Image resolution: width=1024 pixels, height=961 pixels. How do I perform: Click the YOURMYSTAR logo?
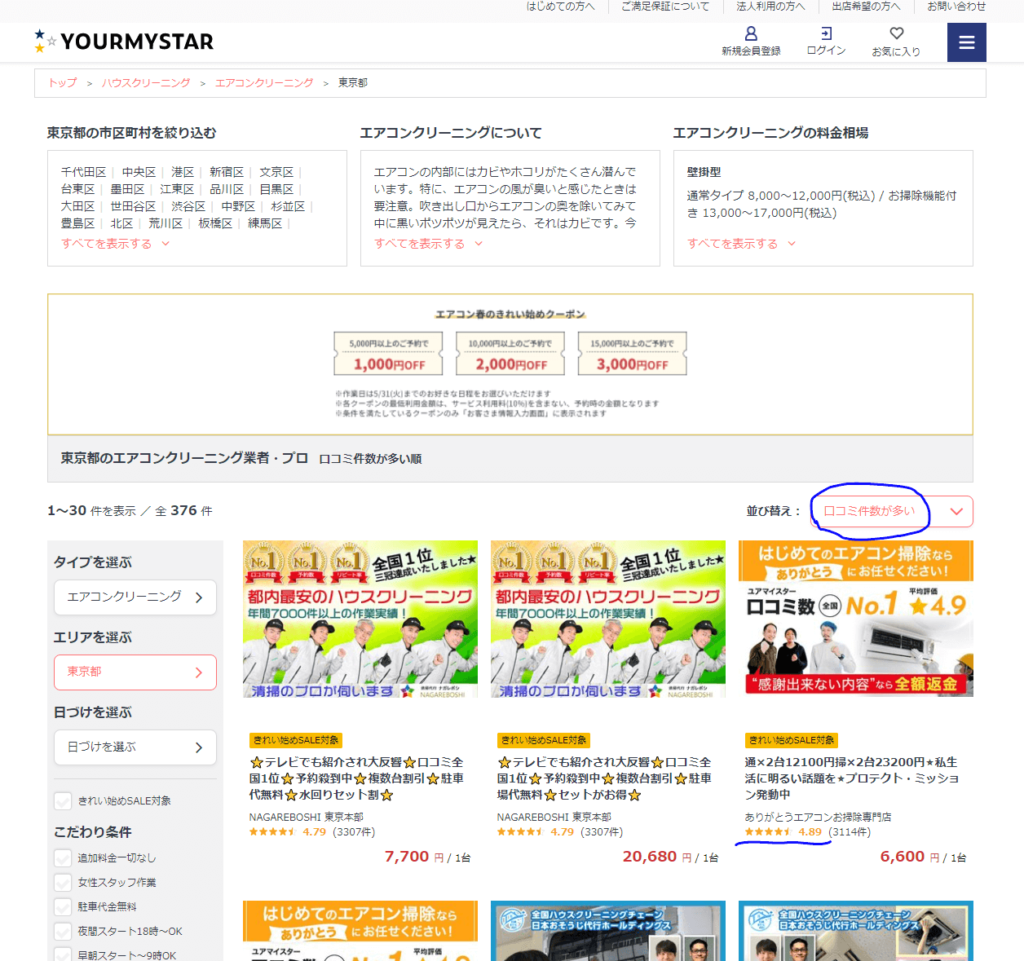(124, 41)
